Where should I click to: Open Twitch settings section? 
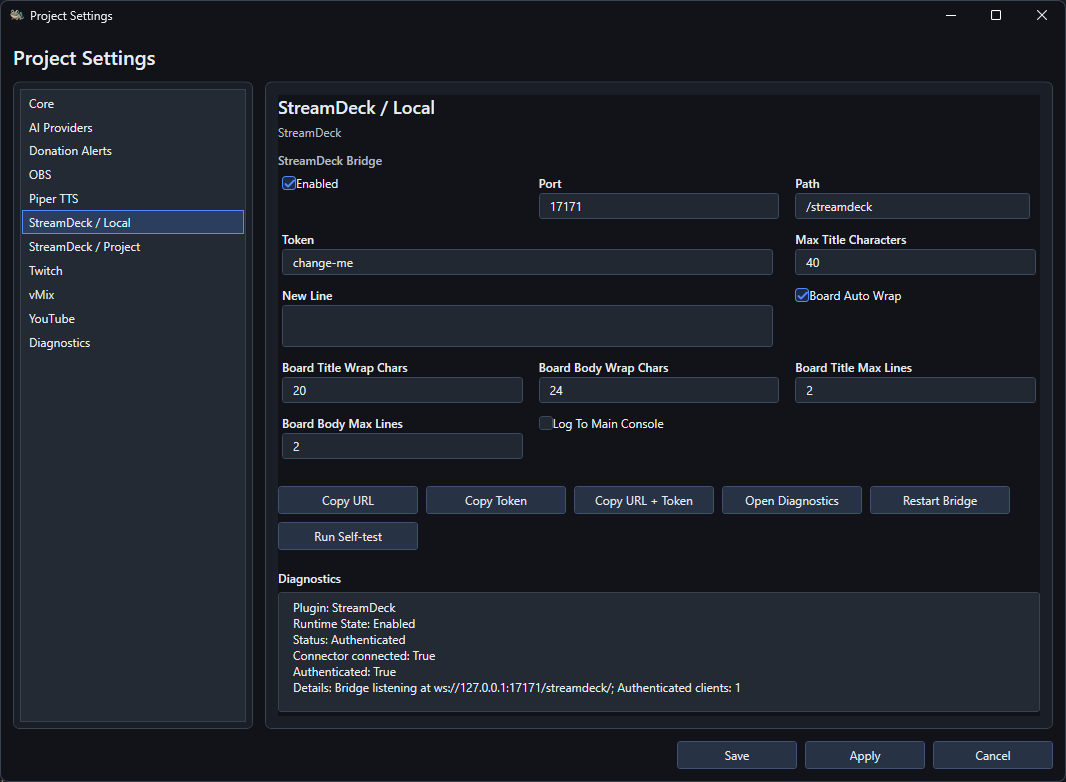coord(133,271)
